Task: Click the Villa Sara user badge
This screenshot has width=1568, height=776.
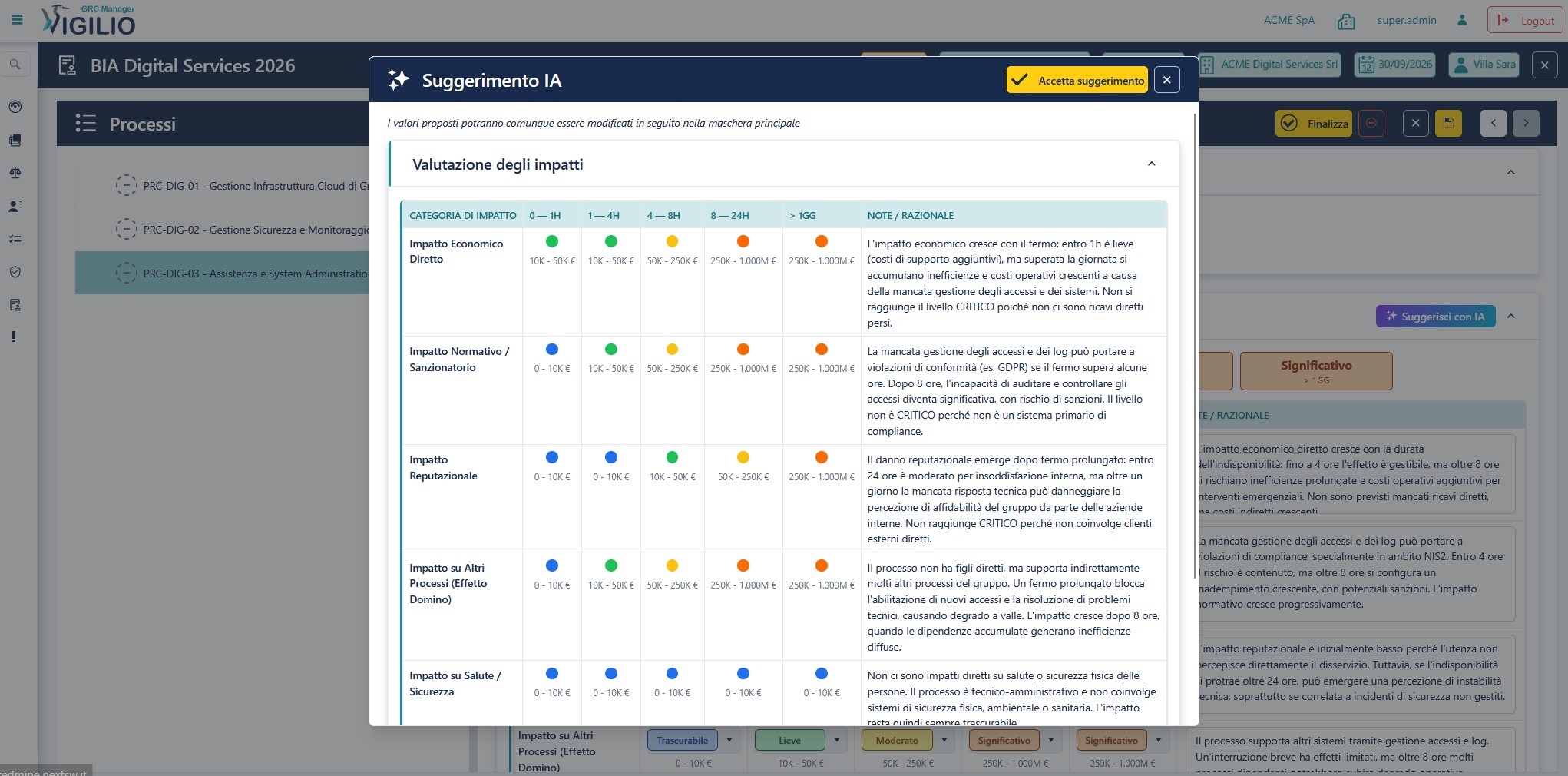Action: (1484, 65)
